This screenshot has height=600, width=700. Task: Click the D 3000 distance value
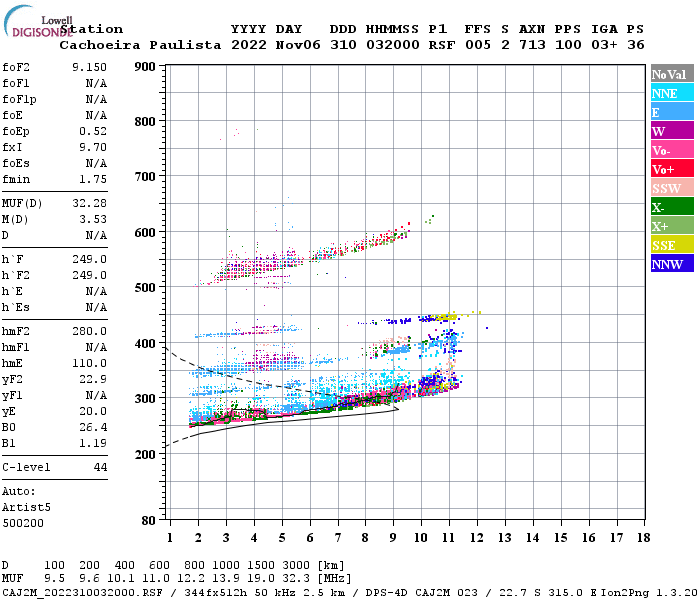[296, 566]
